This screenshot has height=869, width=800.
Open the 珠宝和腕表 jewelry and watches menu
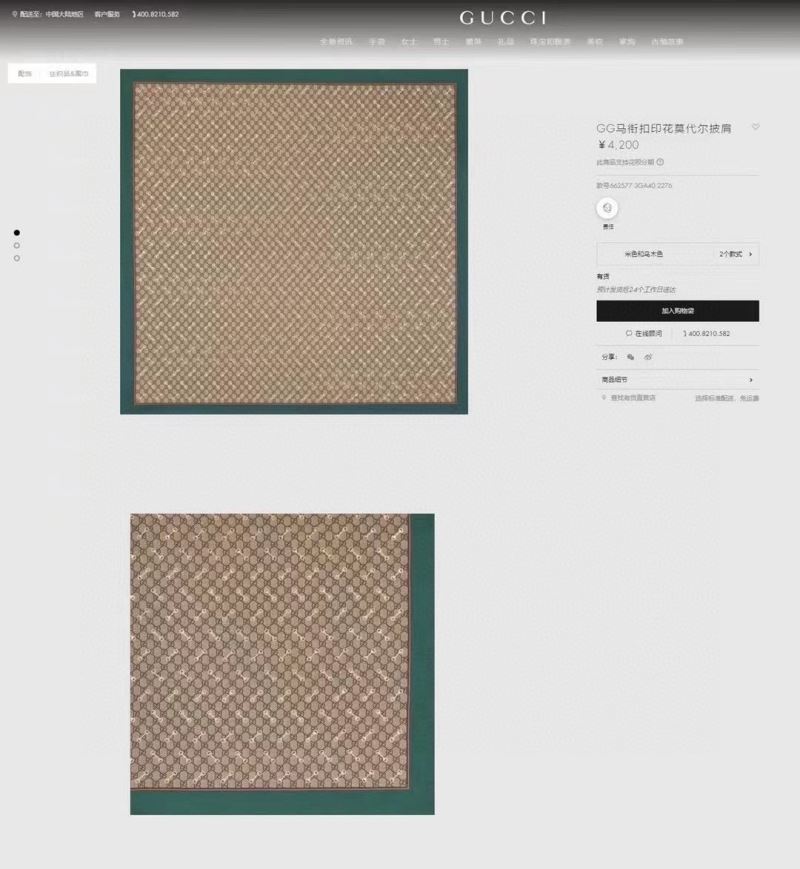[x=550, y=42]
